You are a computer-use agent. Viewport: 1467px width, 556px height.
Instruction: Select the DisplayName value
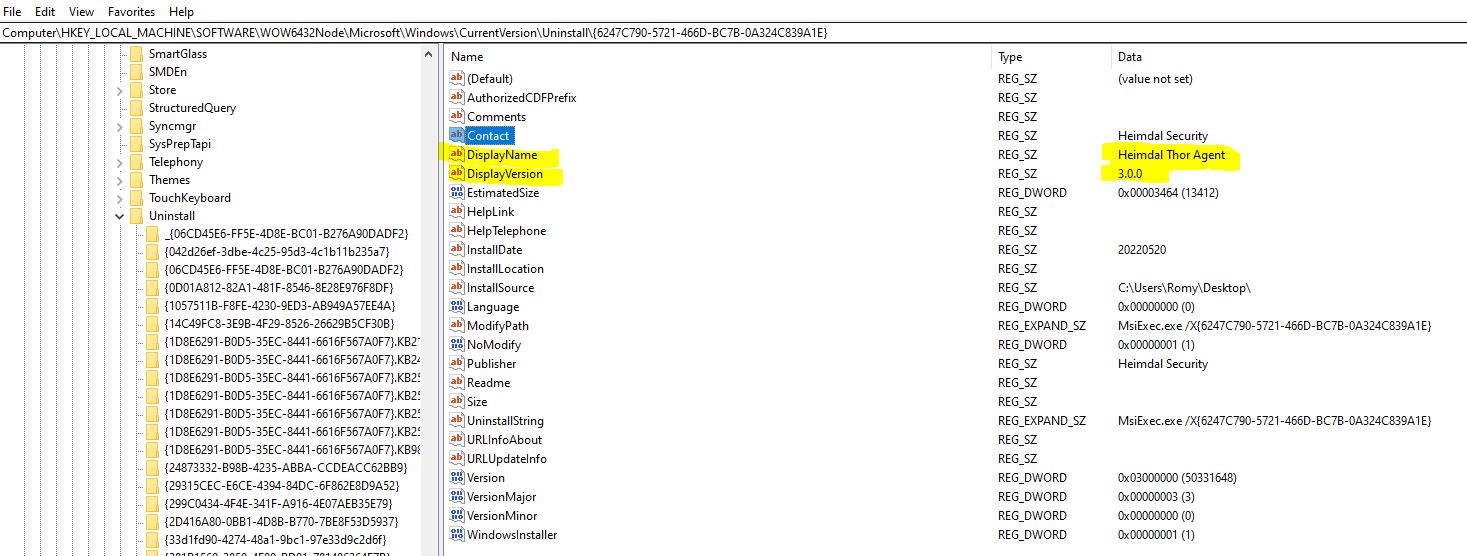pyautogui.click(x=502, y=155)
